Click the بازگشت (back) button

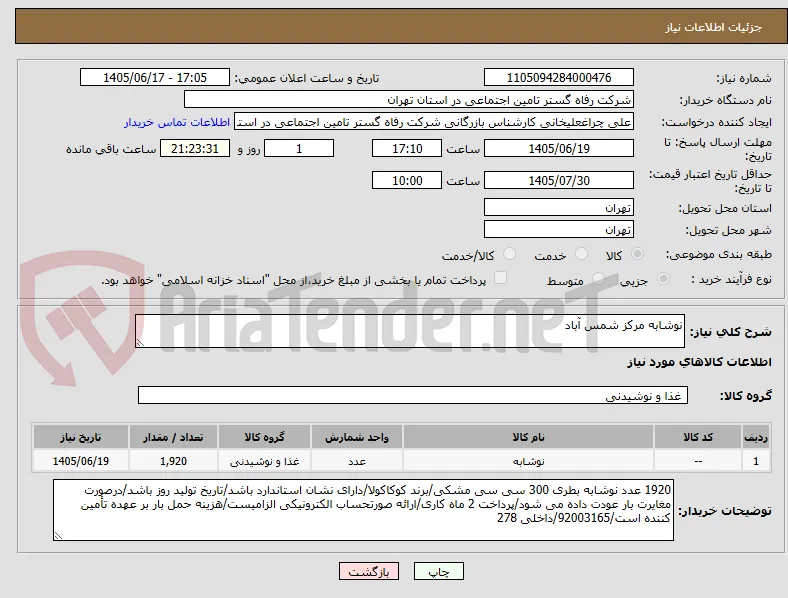369,571
